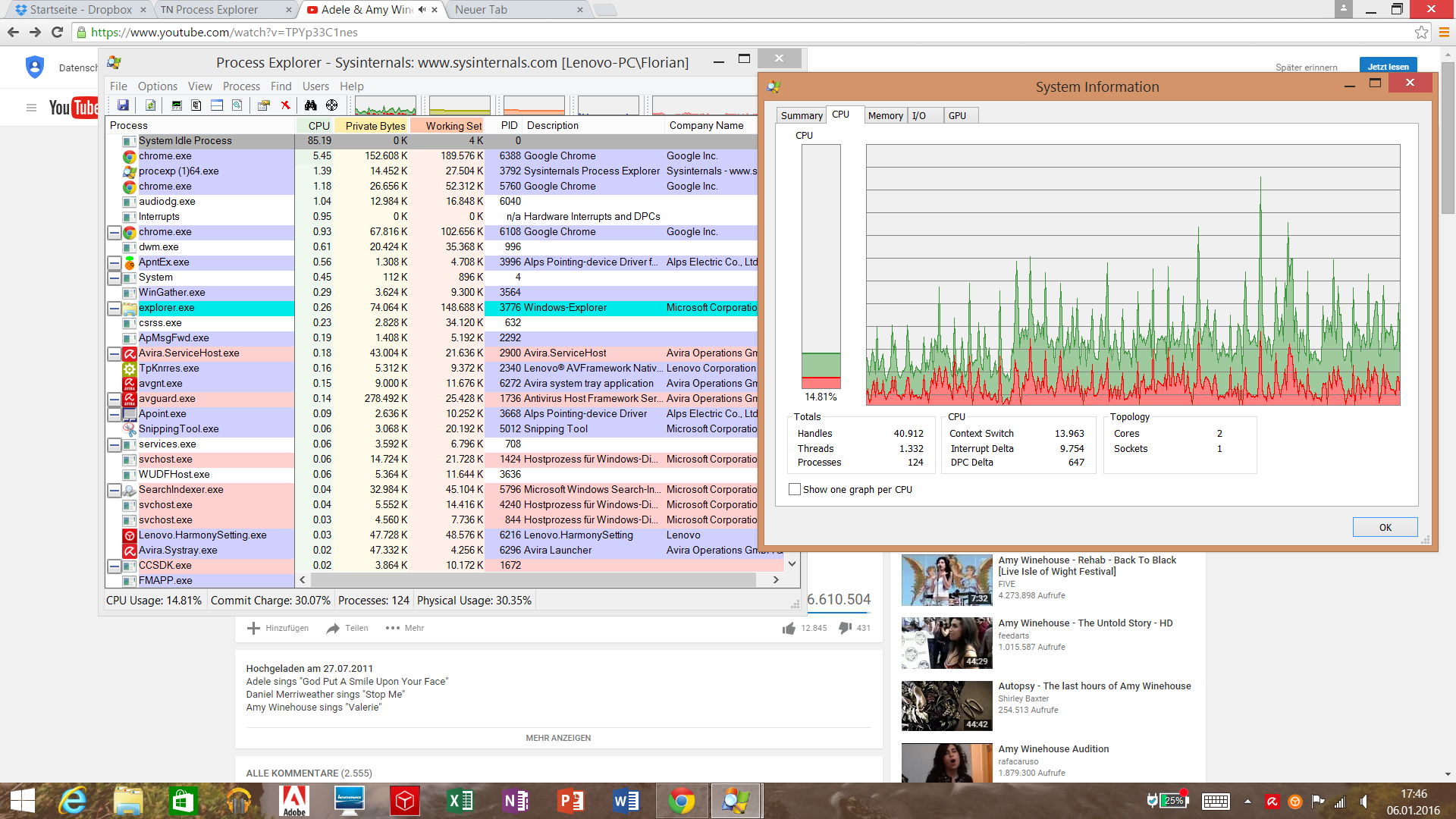Viewport: 1456px width, 819px height.
Task: Toggle the Show Process Tree toolbar icon
Action: click(x=196, y=105)
